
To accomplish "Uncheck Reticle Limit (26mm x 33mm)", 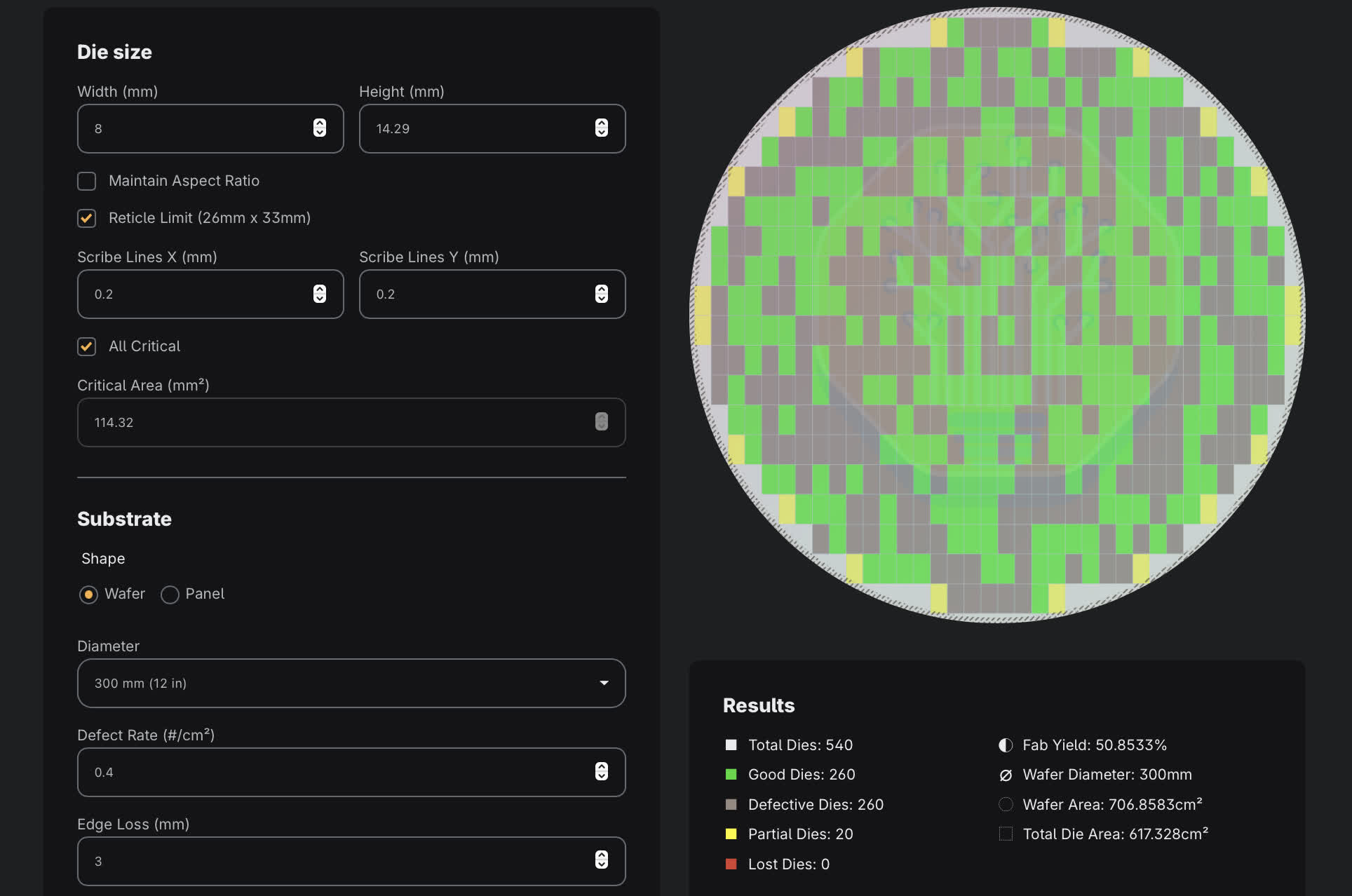I will tap(87, 218).
